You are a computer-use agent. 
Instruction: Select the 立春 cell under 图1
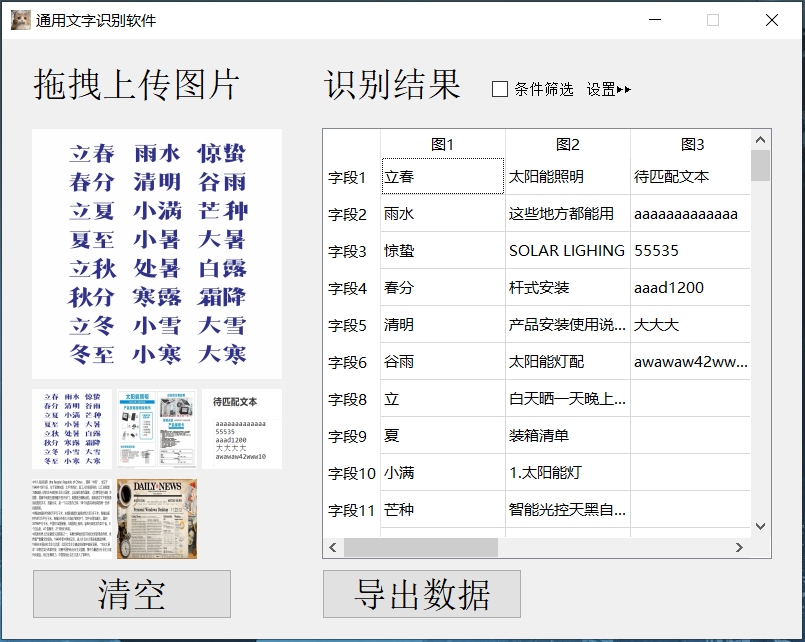[x=441, y=176]
